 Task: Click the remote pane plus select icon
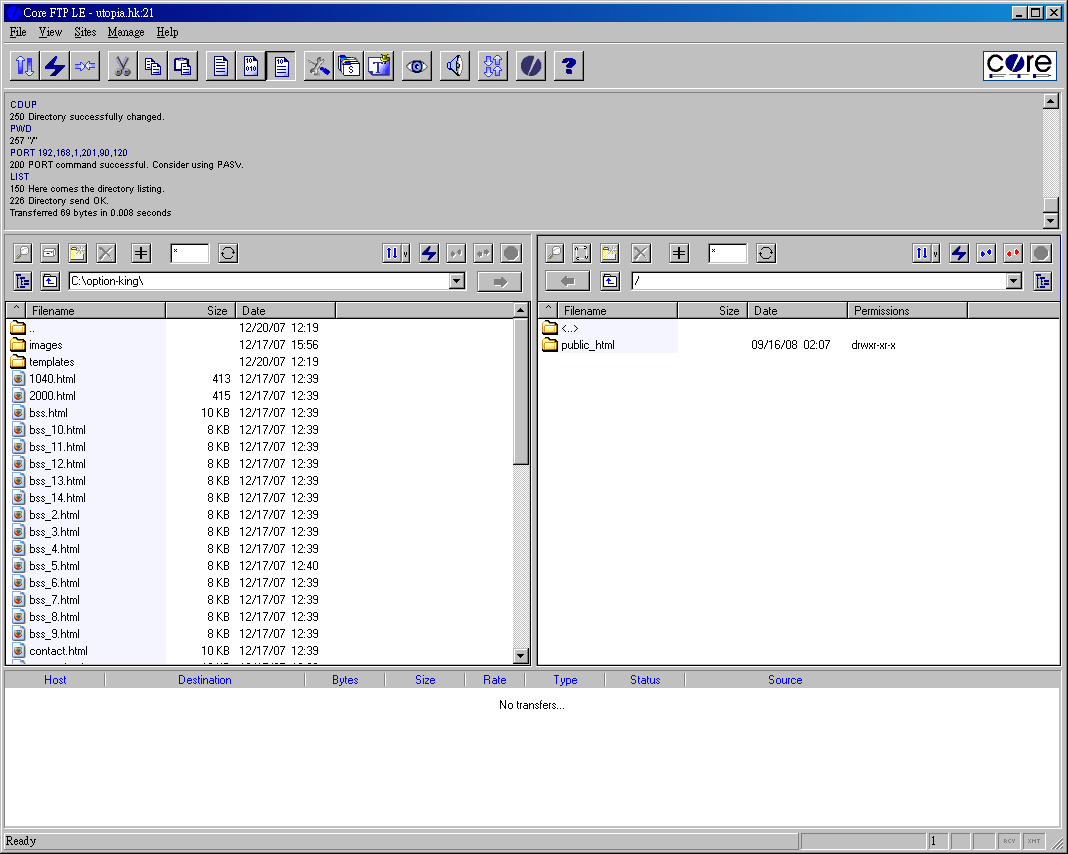point(679,253)
